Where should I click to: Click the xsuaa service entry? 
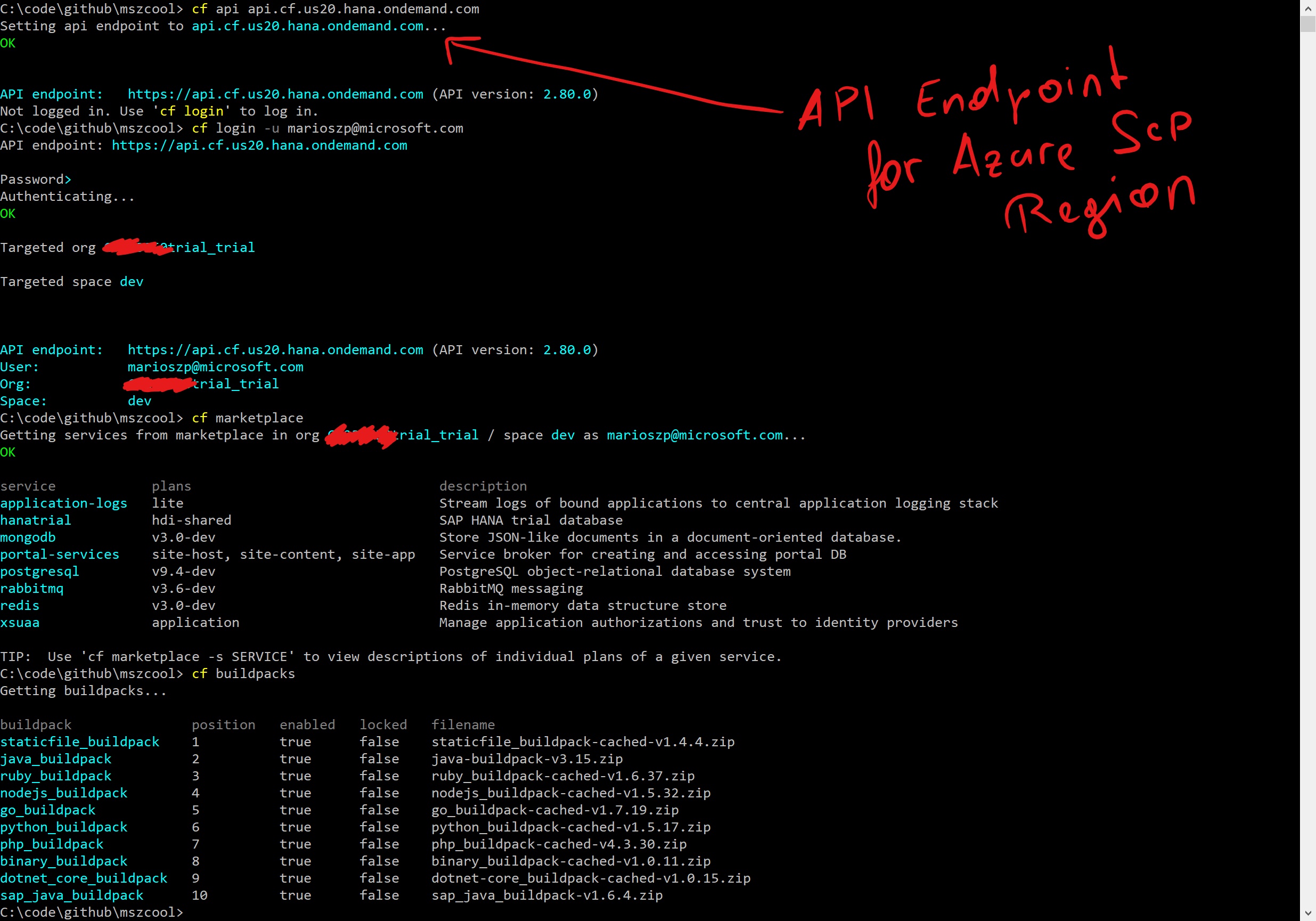pos(20,623)
